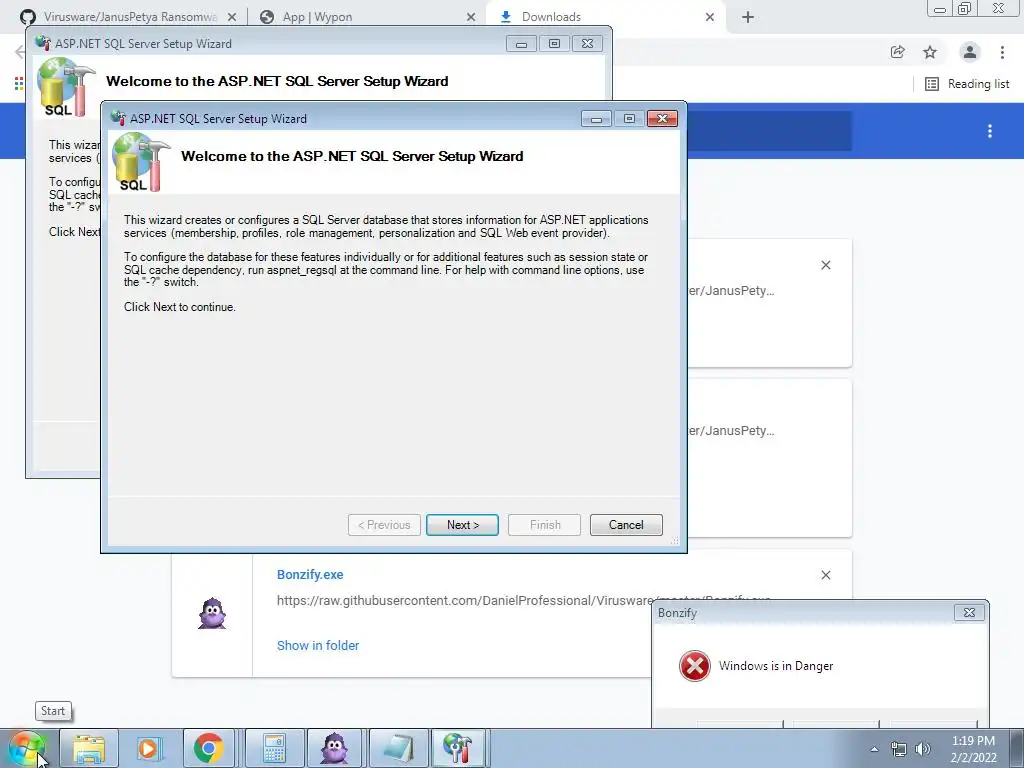This screenshot has height=768, width=1024.
Task: Maximize the back Setup Wizard window
Action: [x=554, y=44]
